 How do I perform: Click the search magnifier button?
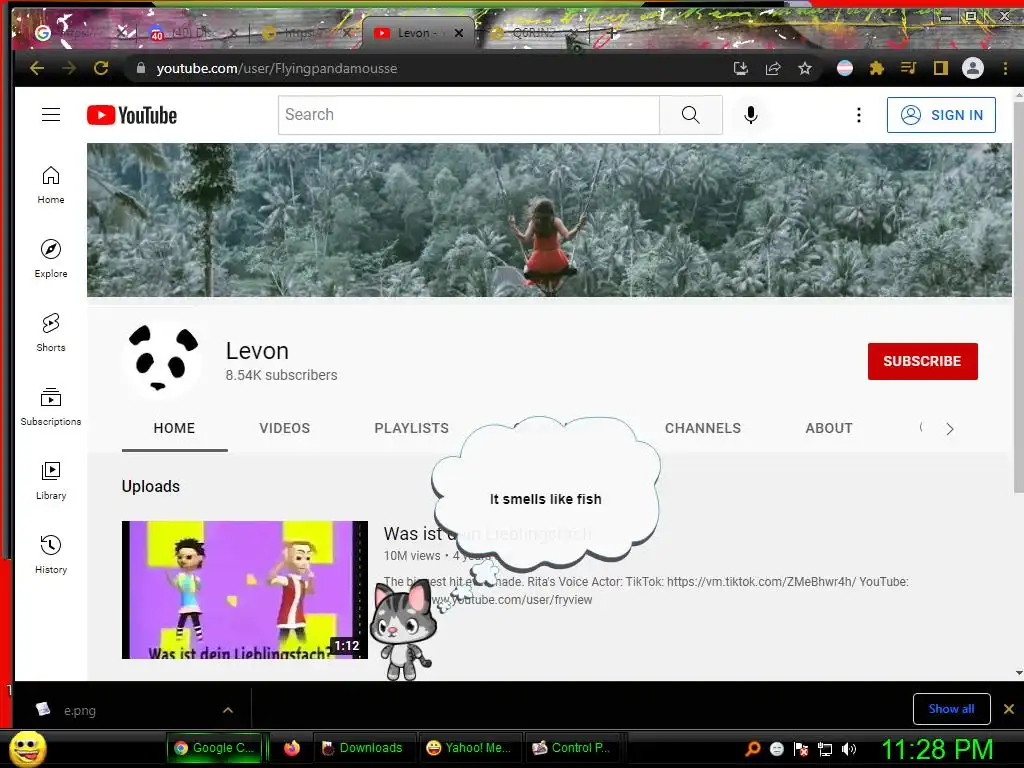tap(690, 115)
